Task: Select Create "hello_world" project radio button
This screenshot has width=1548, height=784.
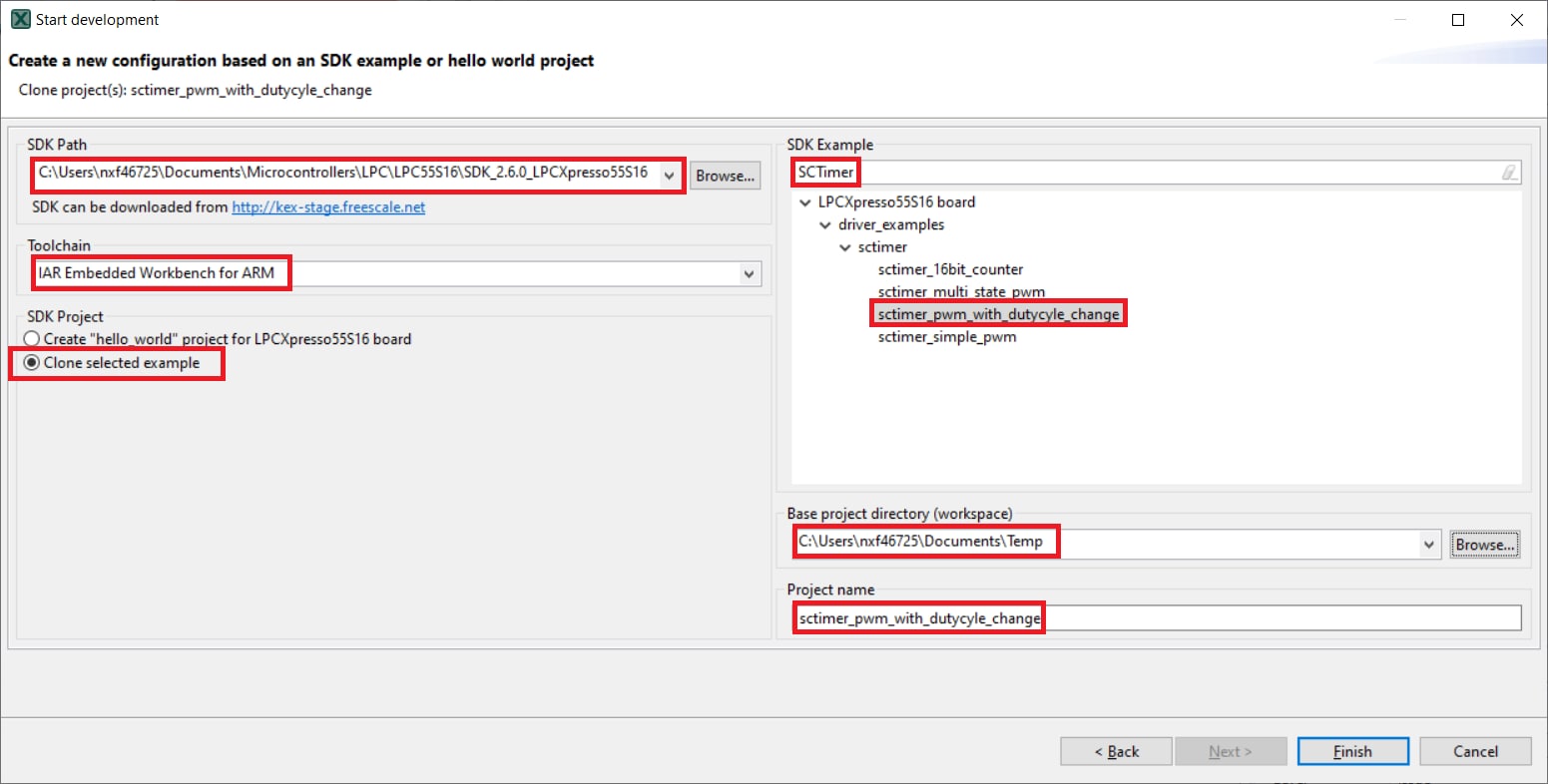Action: click(32, 339)
